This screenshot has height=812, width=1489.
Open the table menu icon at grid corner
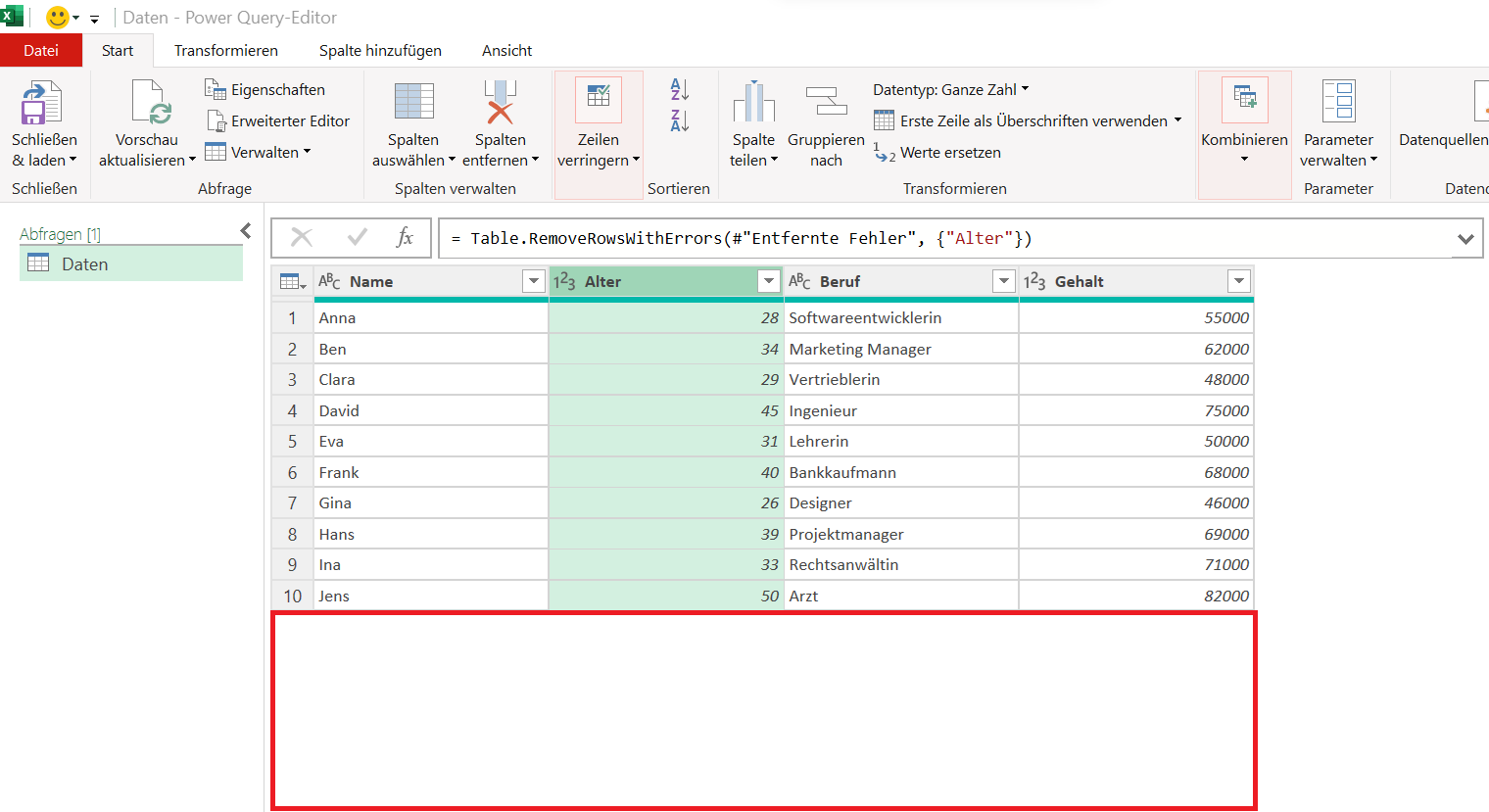pyautogui.click(x=292, y=282)
